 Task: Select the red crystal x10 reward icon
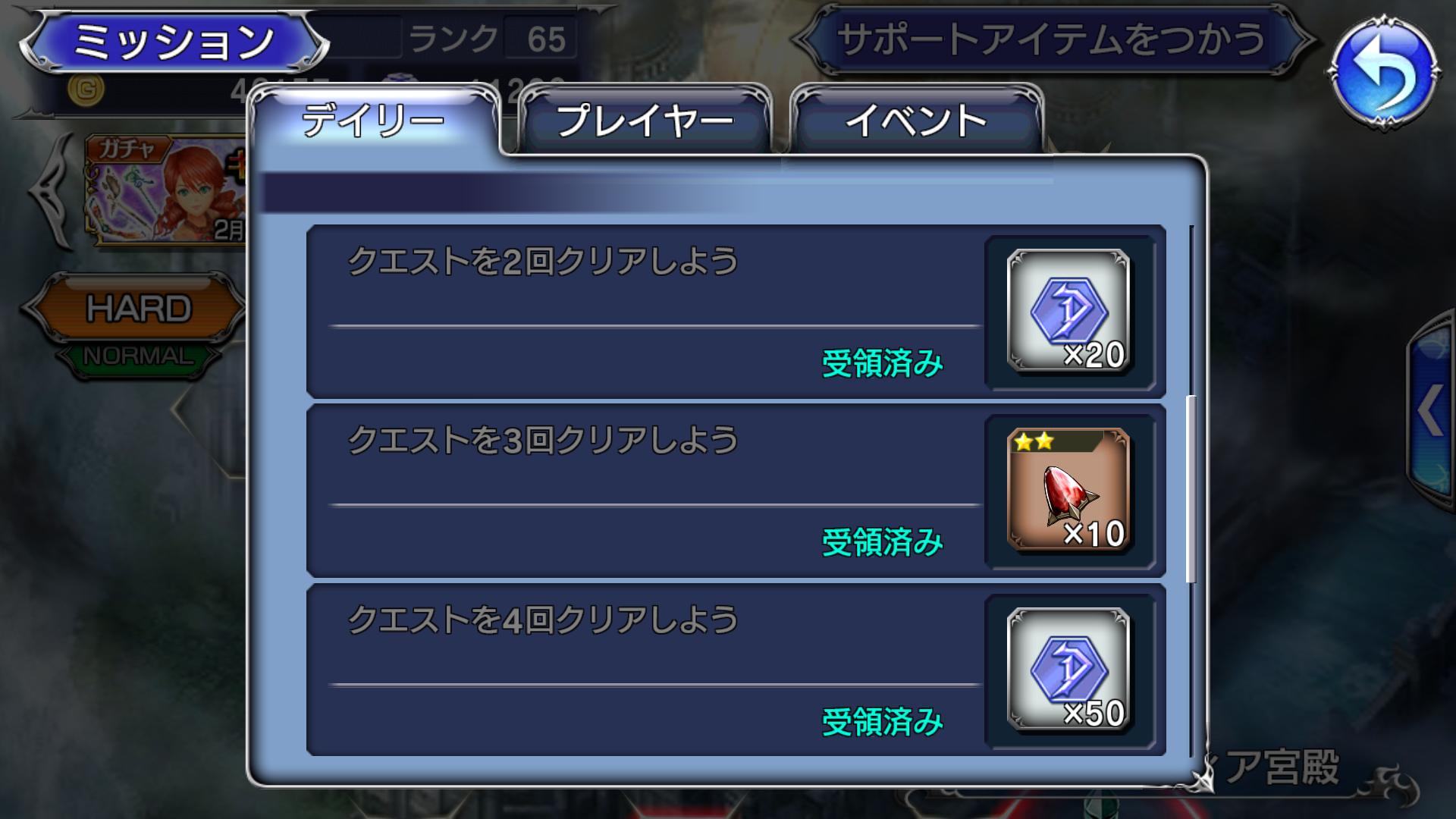pos(1068,491)
